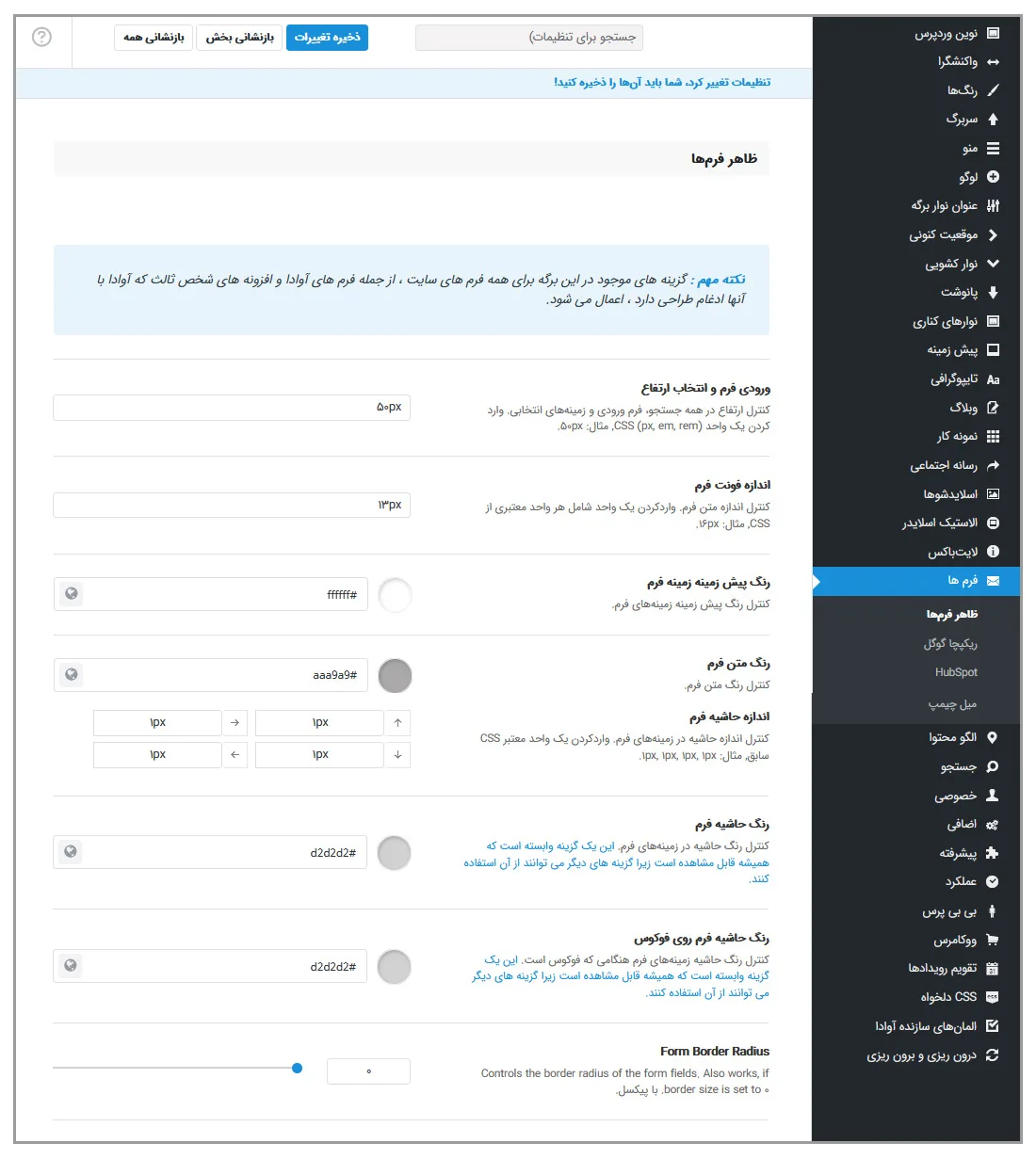Click the بازنشانی همه reset all button
The width and height of the screenshot is (1036, 1159).
[154, 38]
